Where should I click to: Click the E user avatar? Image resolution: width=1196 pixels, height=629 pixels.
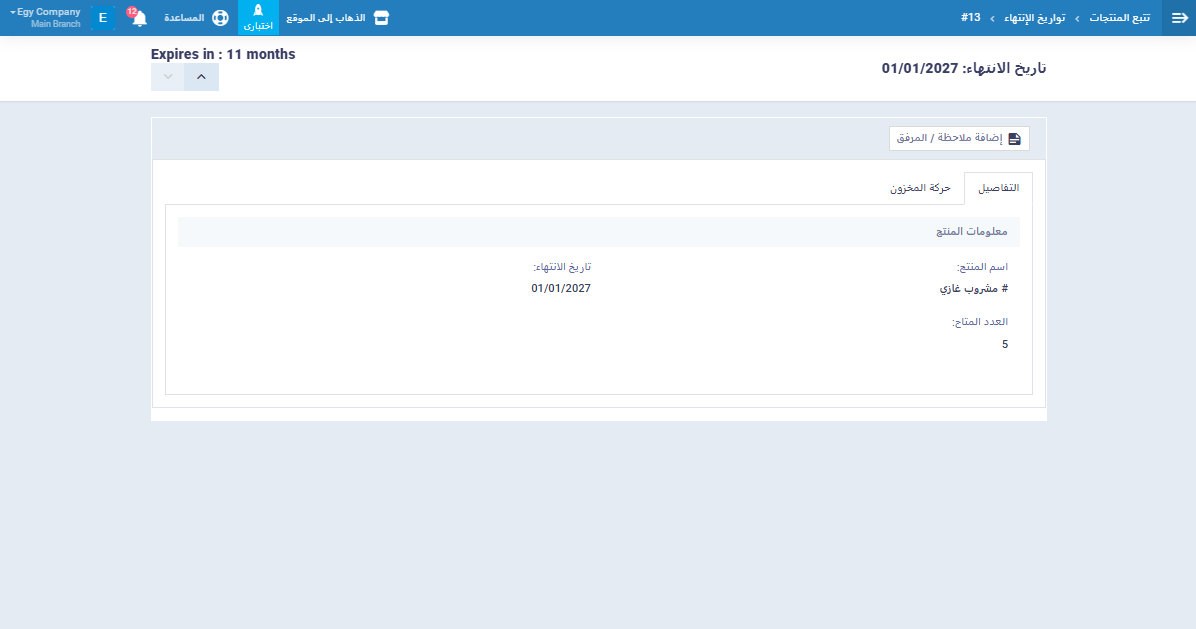coord(103,18)
